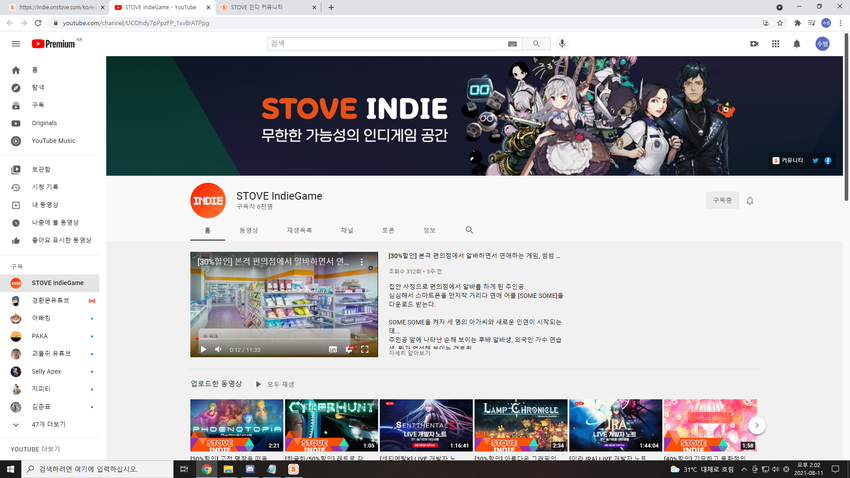The height and width of the screenshot is (478, 850).
Task: Seek on the featured video progress bar
Action: click(x=284, y=339)
